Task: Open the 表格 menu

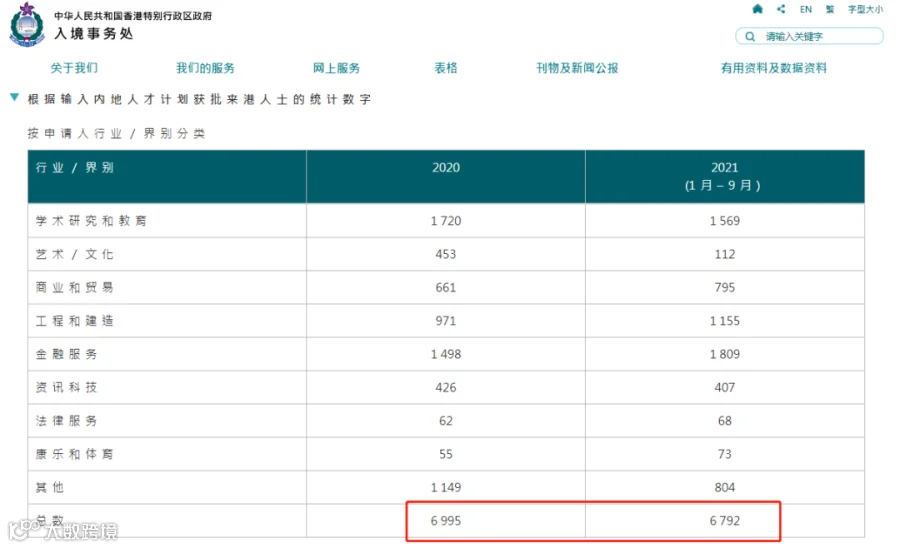Action: pyautogui.click(x=445, y=68)
